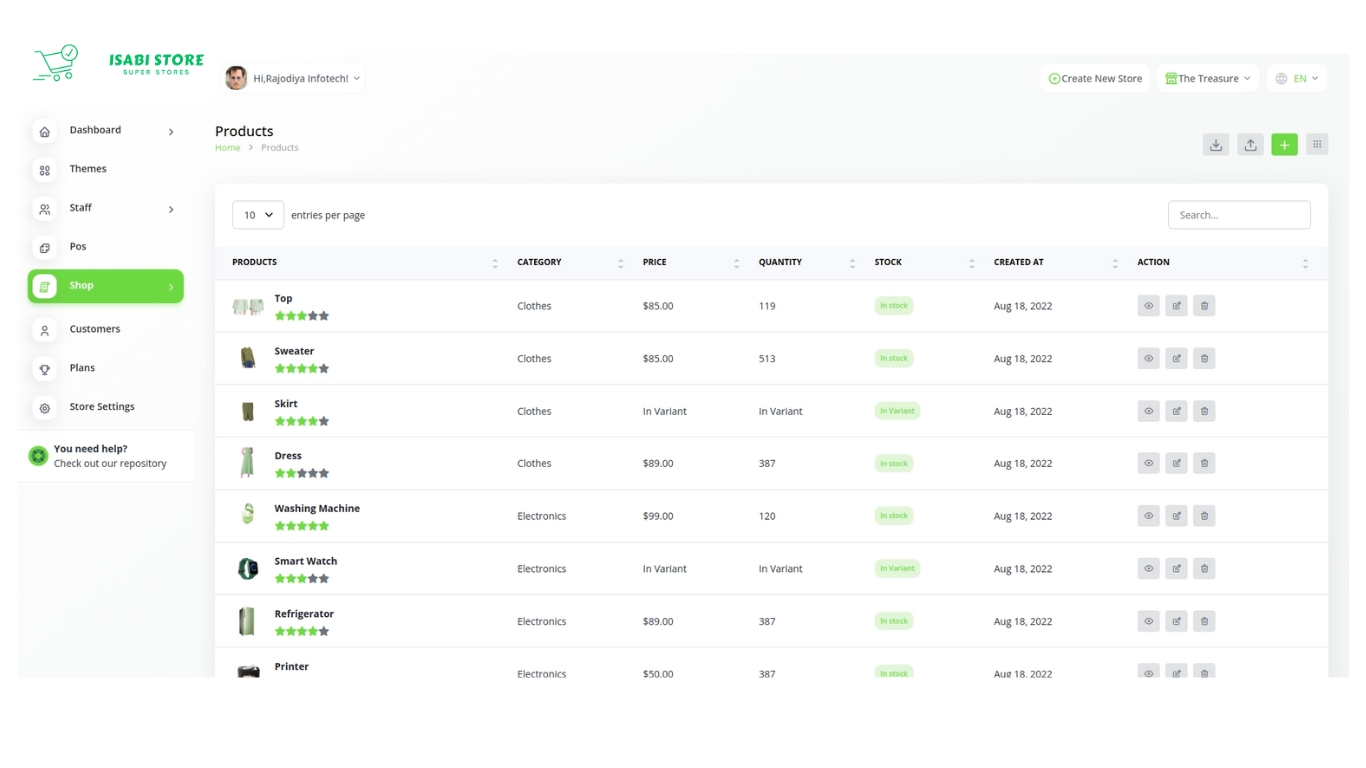Click Create New Store button
The width and height of the screenshot is (1366, 768).
pos(1095,78)
